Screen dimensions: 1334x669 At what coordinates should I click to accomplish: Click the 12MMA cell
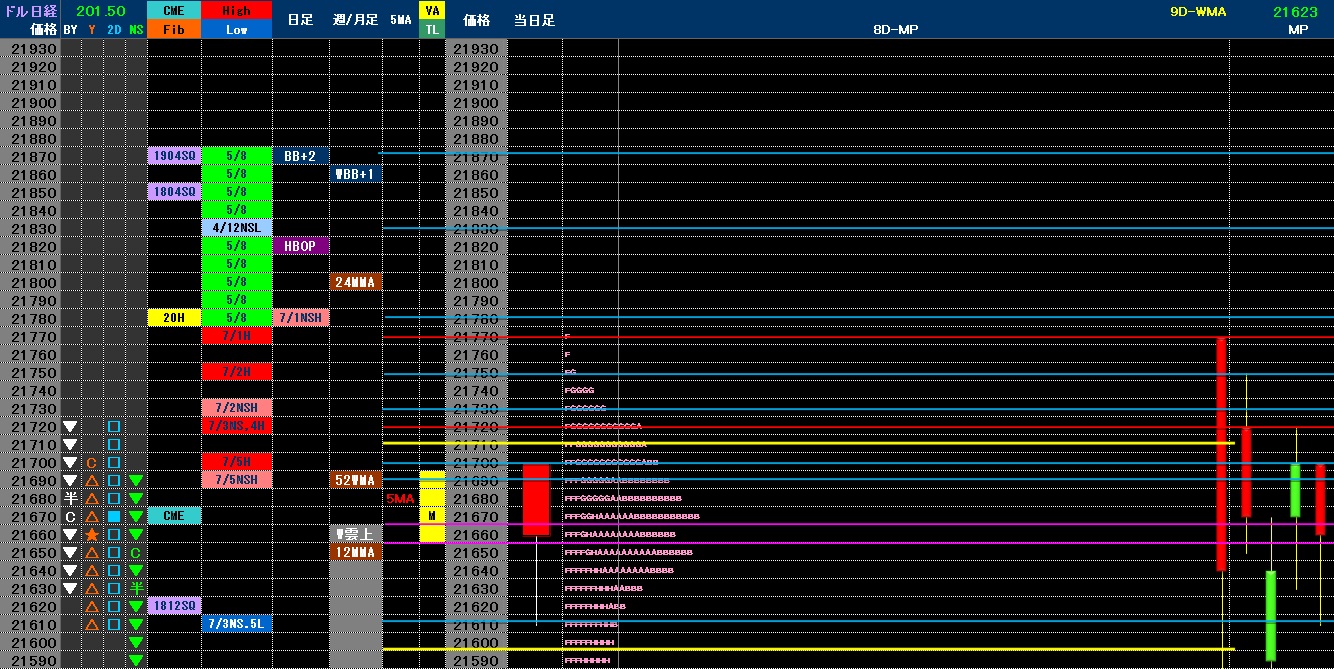[356, 552]
